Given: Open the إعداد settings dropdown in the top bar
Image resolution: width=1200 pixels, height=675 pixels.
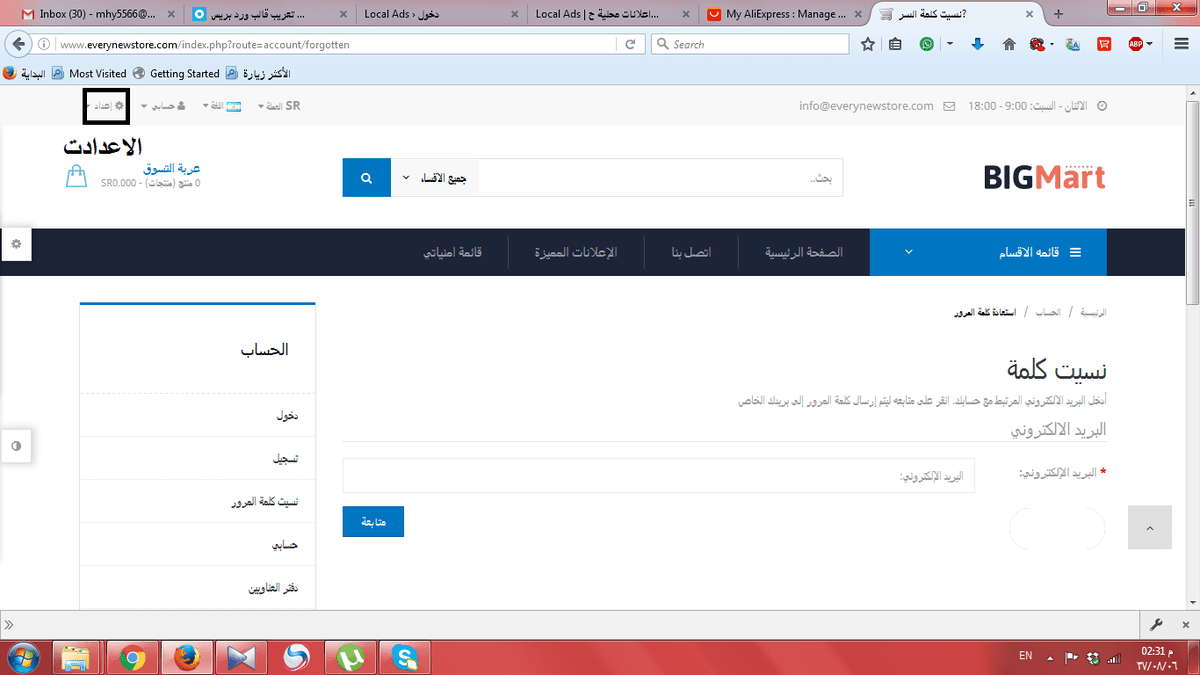Looking at the screenshot, I should point(105,105).
